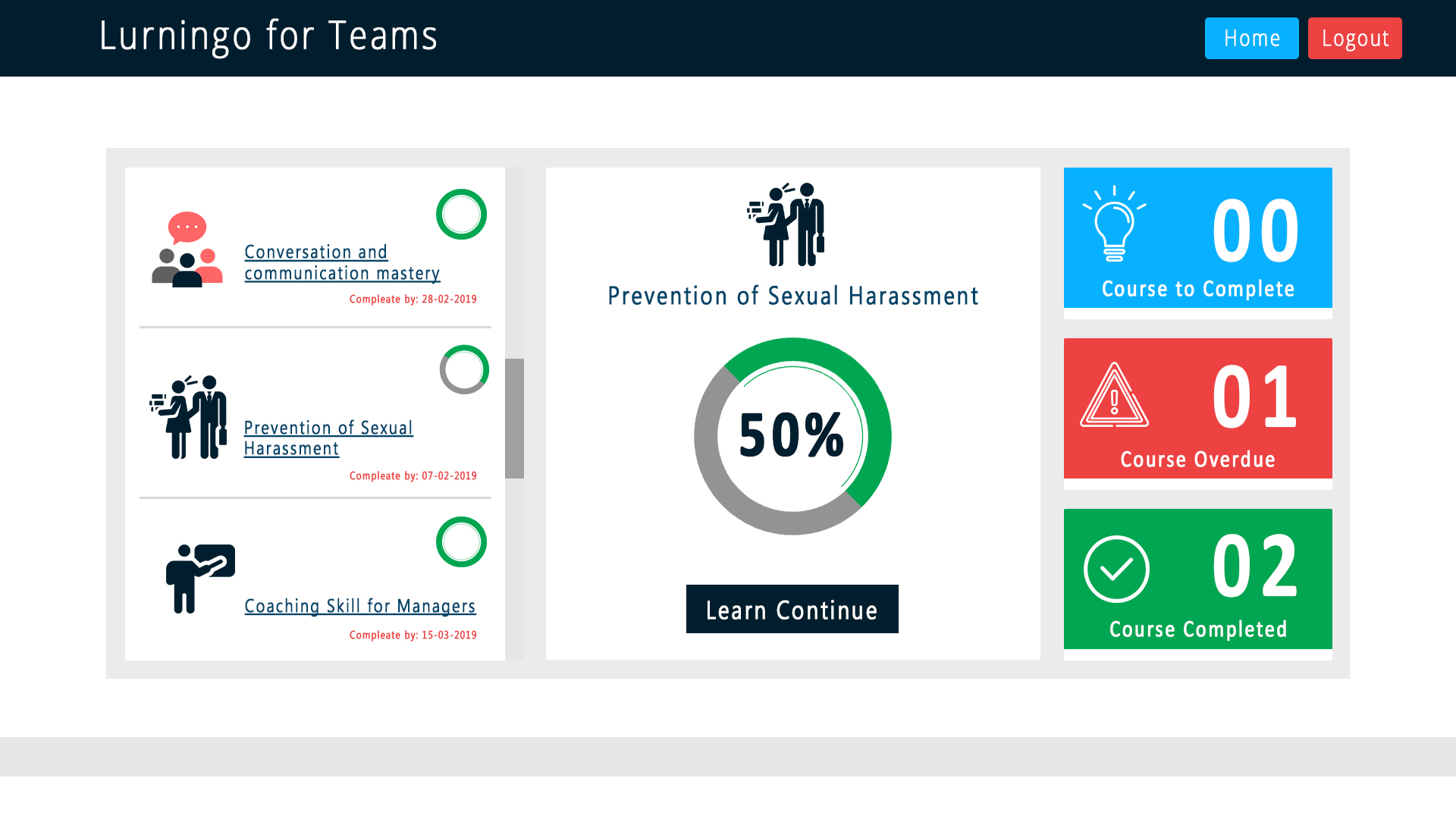This screenshot has width=1456, height=819.
Task: Open the Coaching Skill for Managers link
Action: pos(359,606)
